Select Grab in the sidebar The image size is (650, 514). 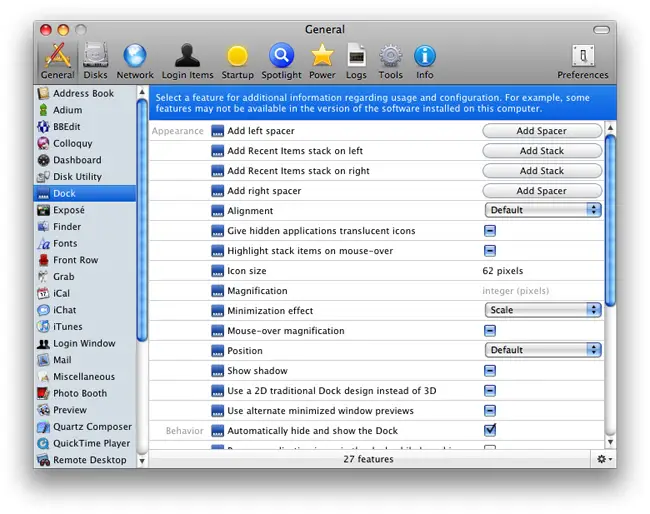coord(85,276)
